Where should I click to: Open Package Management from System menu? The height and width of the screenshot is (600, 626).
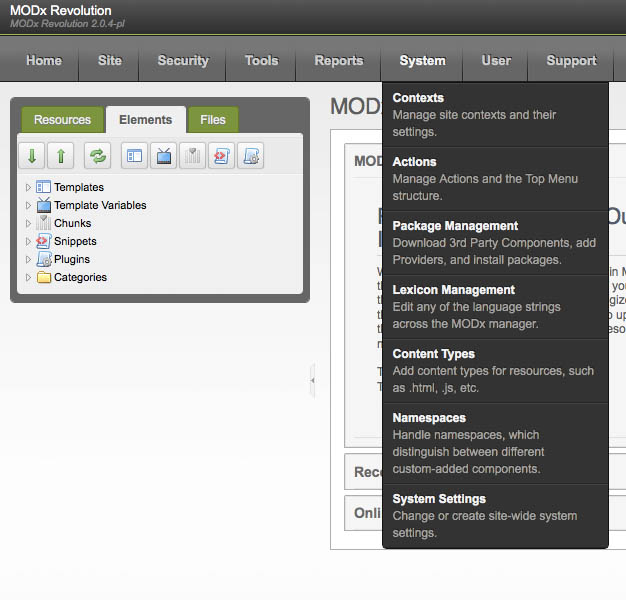pos(495,243)
